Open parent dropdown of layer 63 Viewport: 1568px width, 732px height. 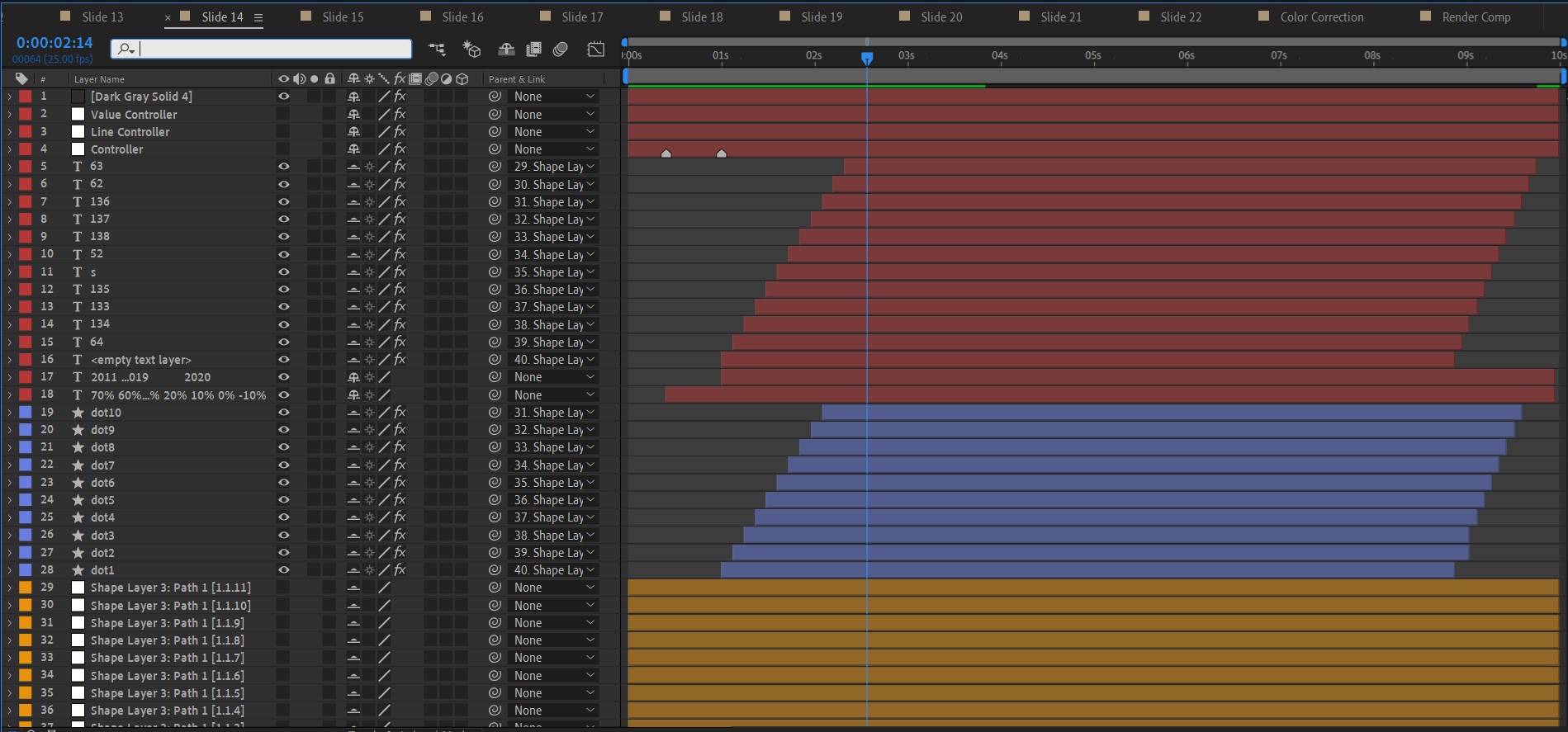[553, 167]
